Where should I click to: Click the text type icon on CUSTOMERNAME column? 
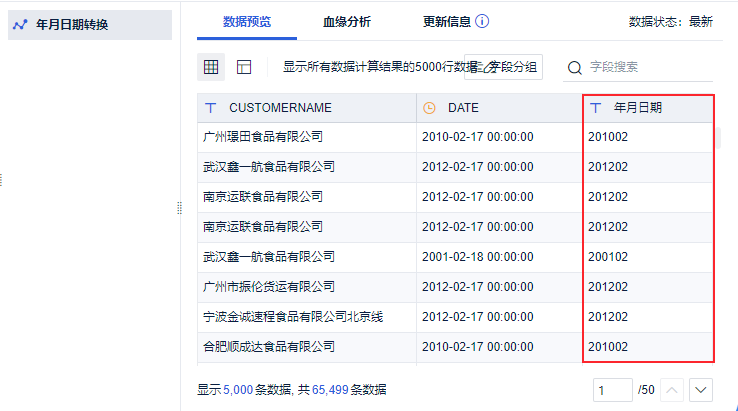[x=211, y=108]
